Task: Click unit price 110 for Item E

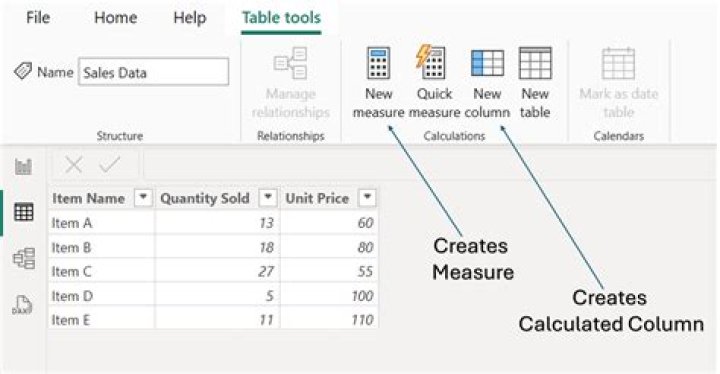Action: 329,319
